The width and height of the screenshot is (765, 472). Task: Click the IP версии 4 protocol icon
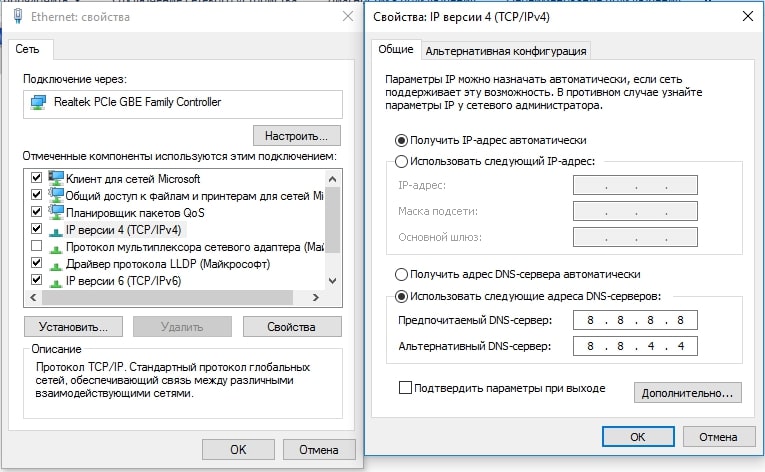56,231
